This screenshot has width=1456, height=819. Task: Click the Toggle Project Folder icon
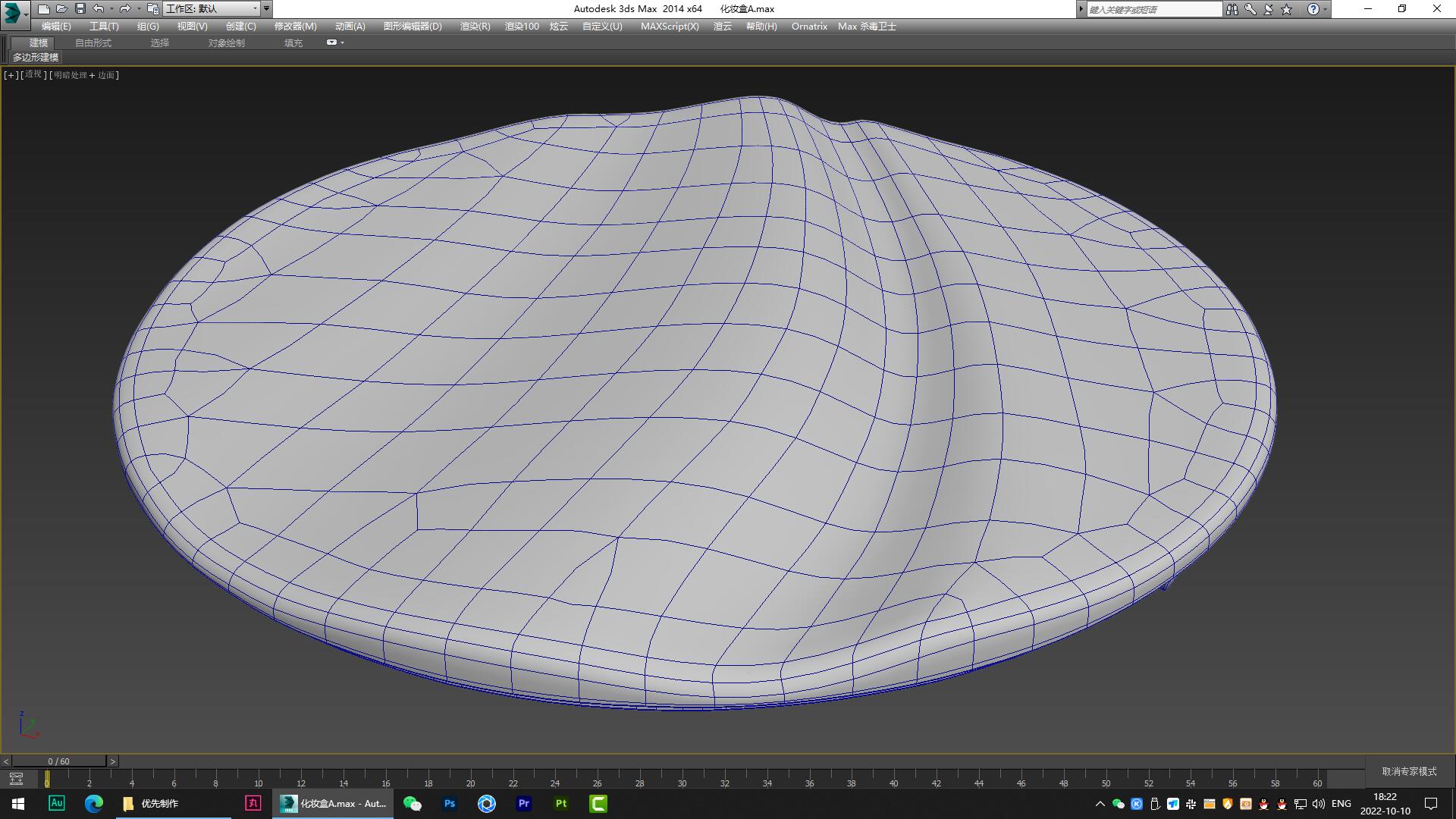click(x=152, y=9)
